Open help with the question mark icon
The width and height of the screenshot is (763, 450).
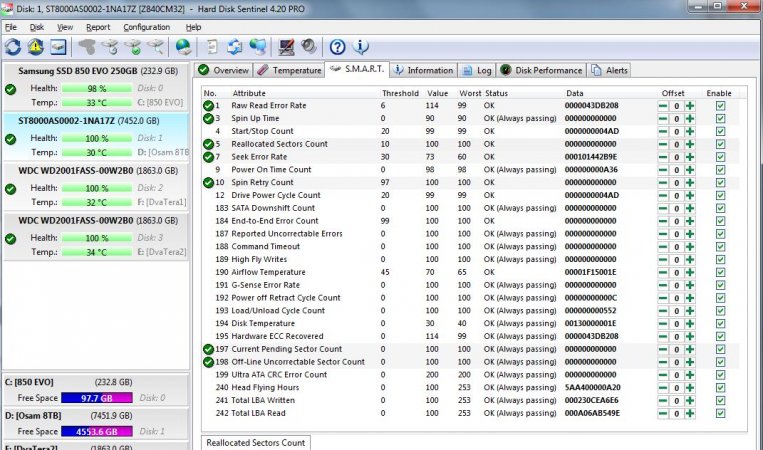click(x=337, y=47)
